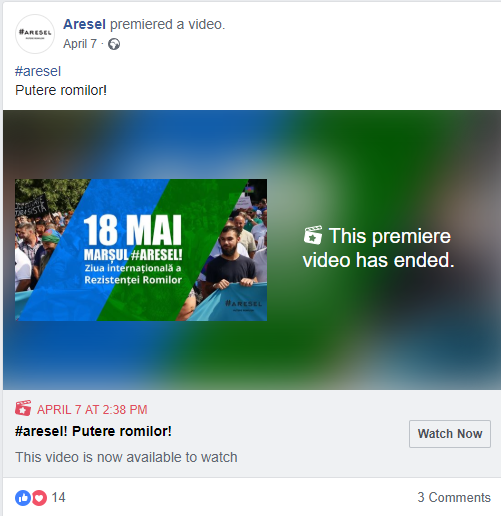Click the 'Putere romilor!' post caption
Screen dimensions: 501x516
point(61,90)
